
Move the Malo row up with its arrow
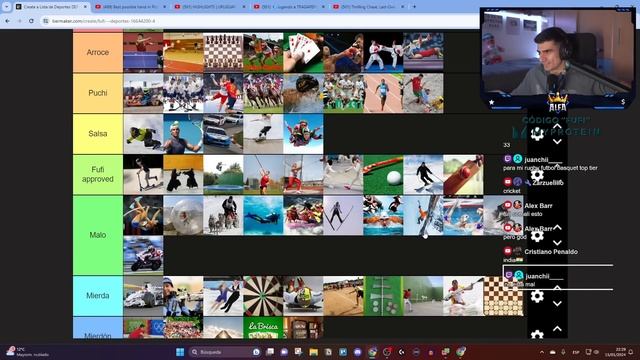coord(557,227)
